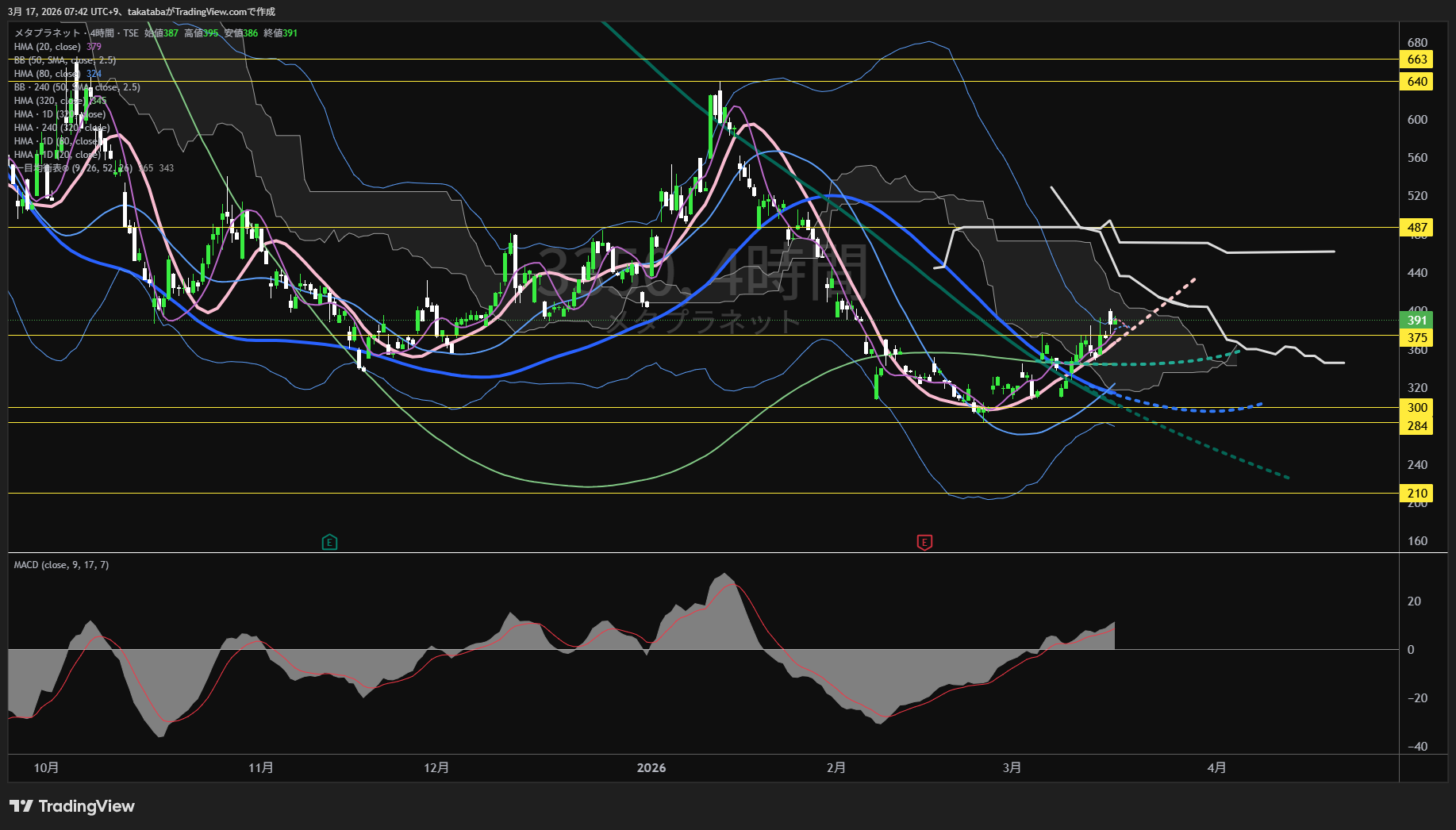Select the HMA (20, close) legend entry

pos(48,47)
